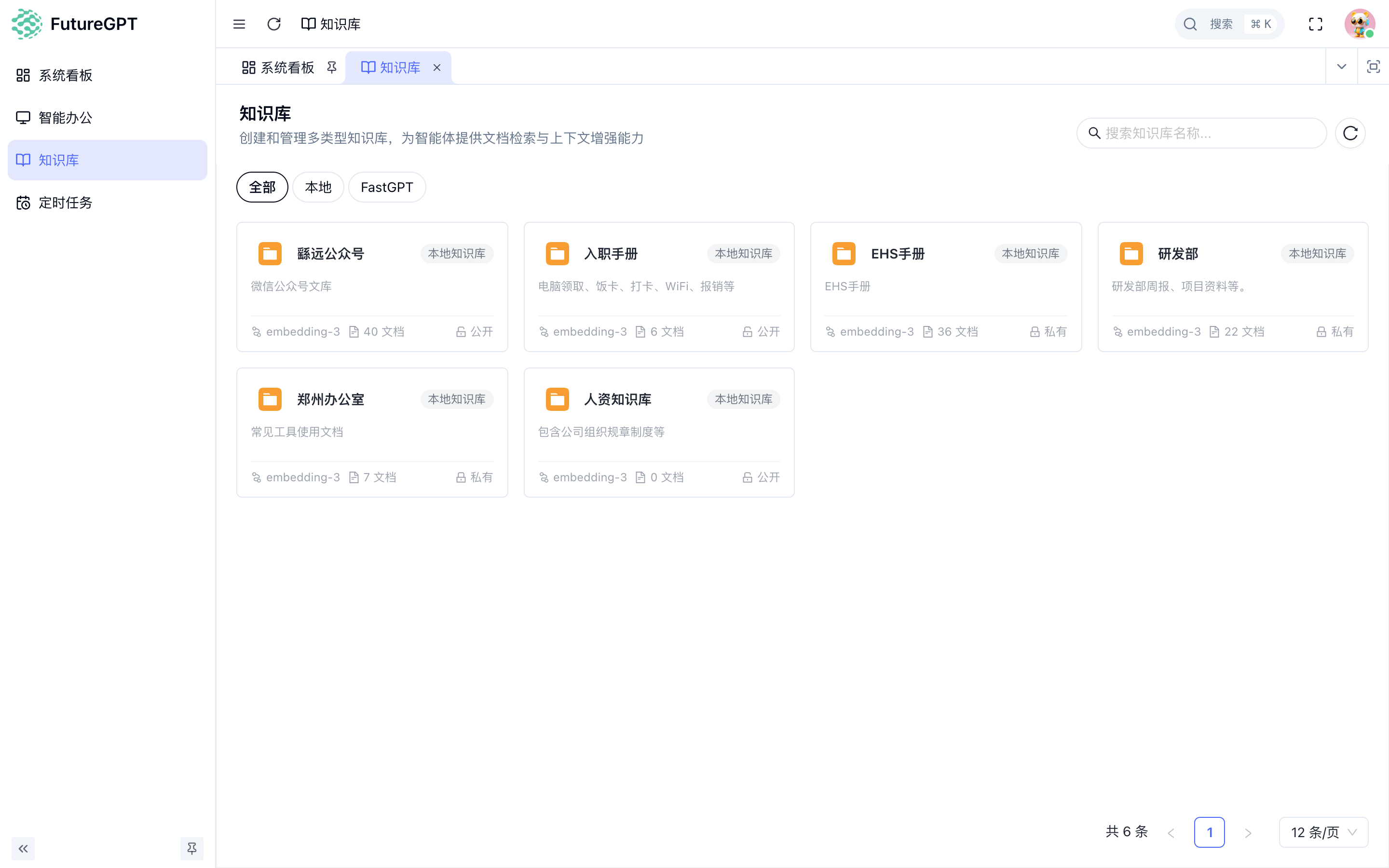Screen dimensions: 1389x868
Task: Filter by 本地 knowledge bases
Action: (318, 187)
